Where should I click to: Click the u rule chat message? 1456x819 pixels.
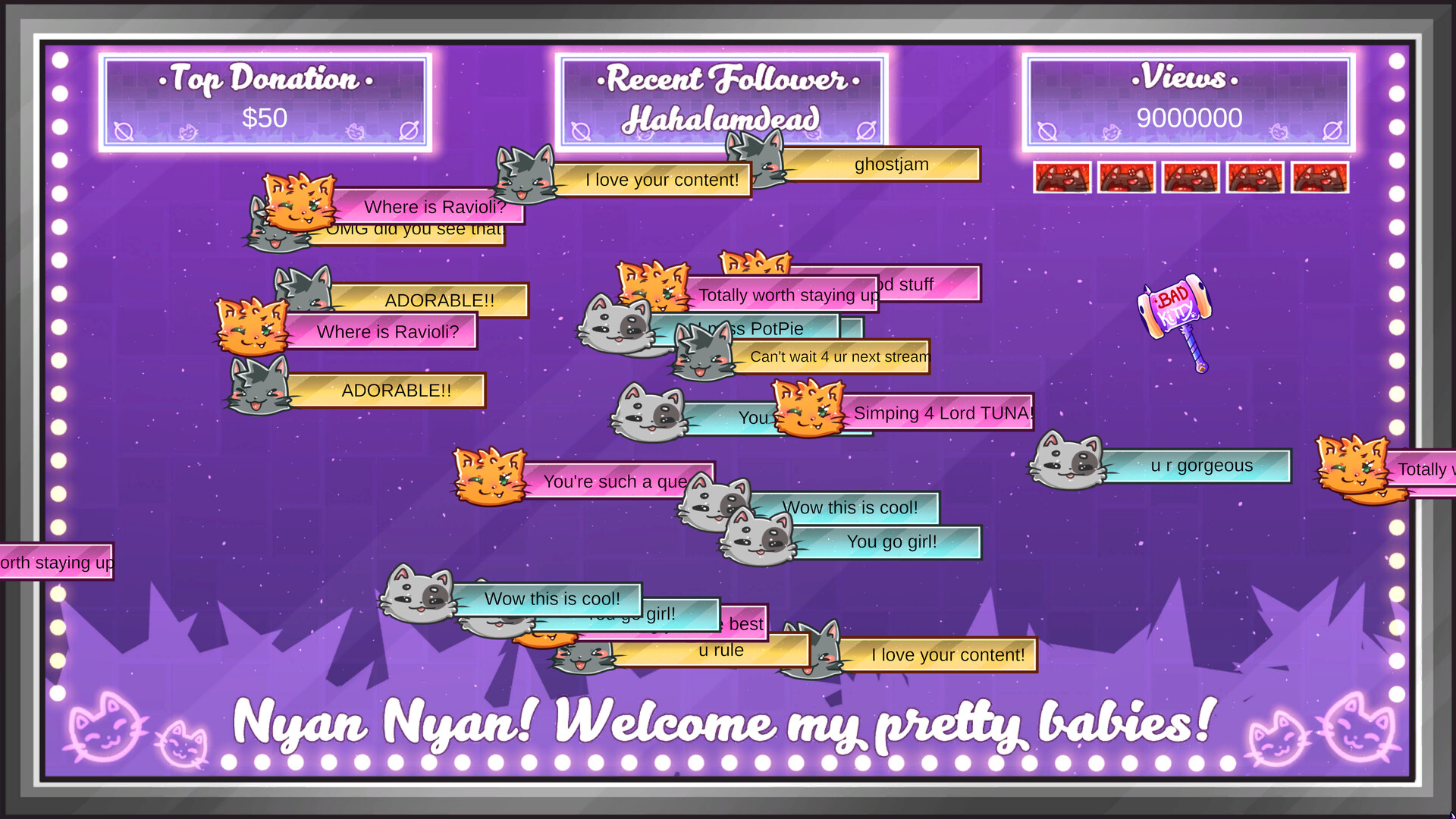coord(720,651)
